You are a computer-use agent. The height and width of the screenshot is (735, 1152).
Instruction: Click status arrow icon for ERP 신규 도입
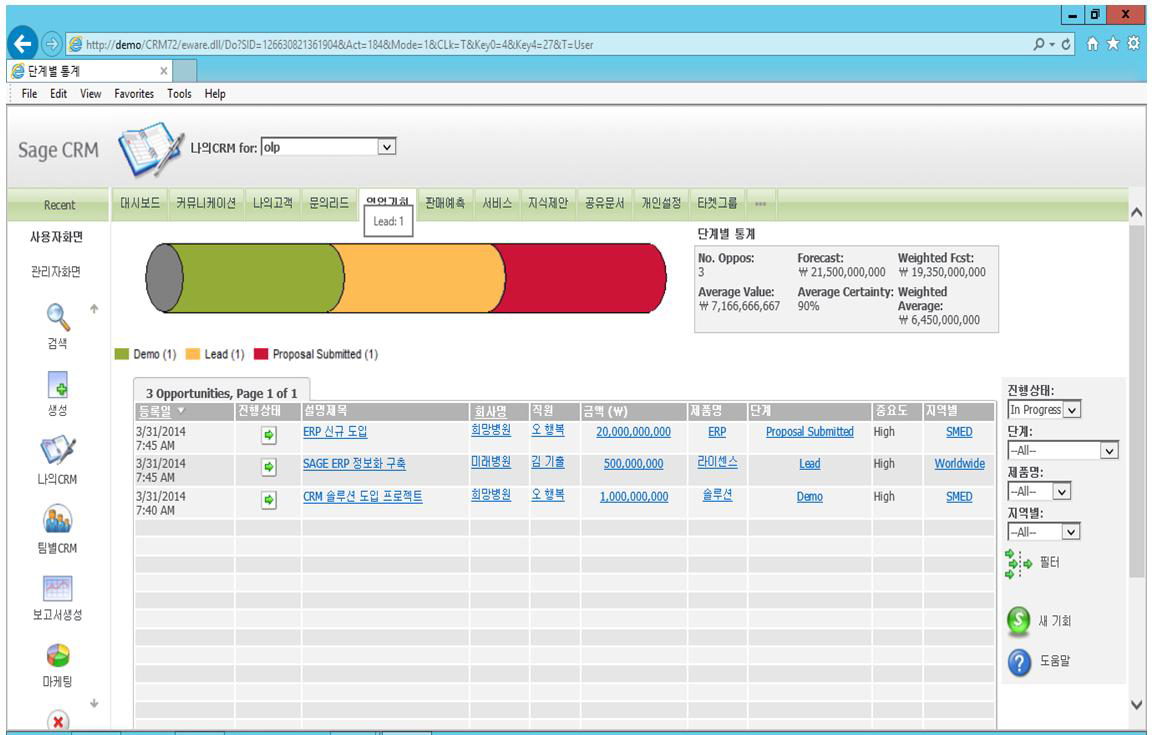tap(269, 435)
